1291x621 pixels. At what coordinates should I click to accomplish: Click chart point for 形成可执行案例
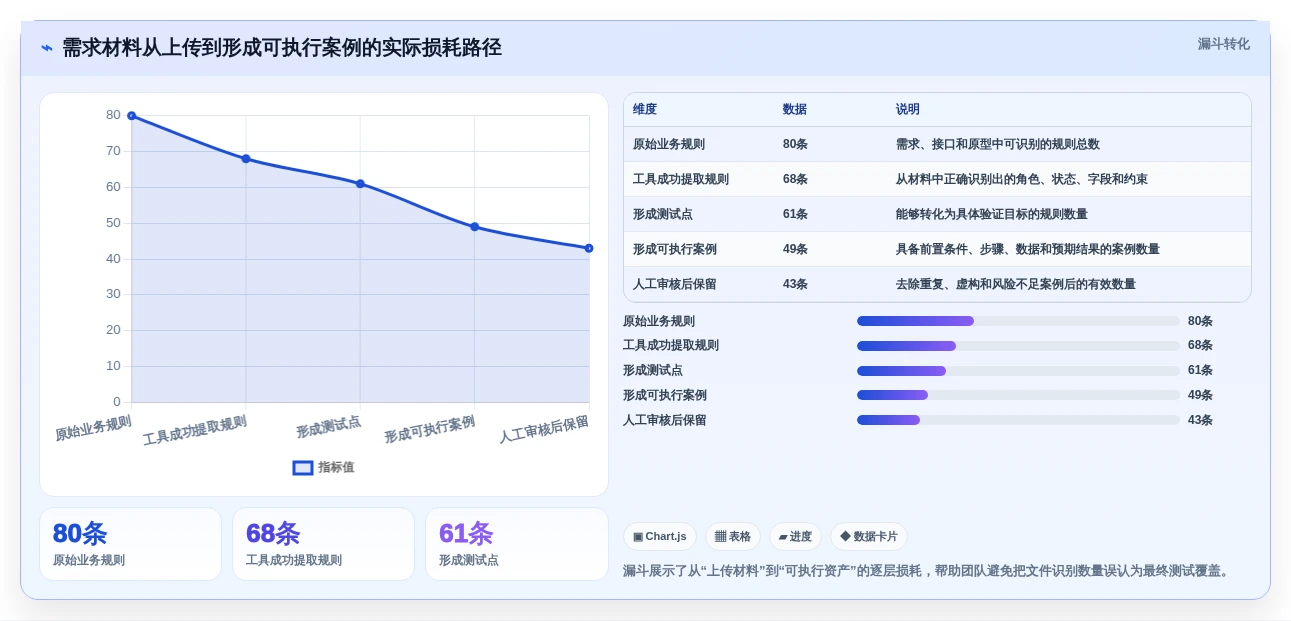tap(474, 227)
